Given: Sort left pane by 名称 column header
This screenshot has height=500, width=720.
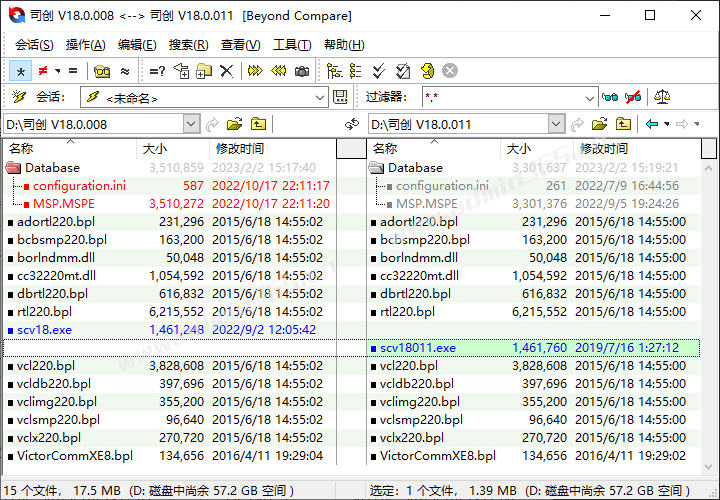Looking at the screenshot, I should tap(70, 149).
